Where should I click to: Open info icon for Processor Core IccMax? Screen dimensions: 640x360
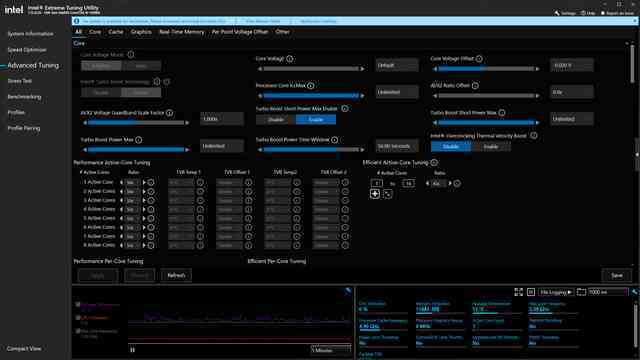pyautogui.click(x=311, y=86)
